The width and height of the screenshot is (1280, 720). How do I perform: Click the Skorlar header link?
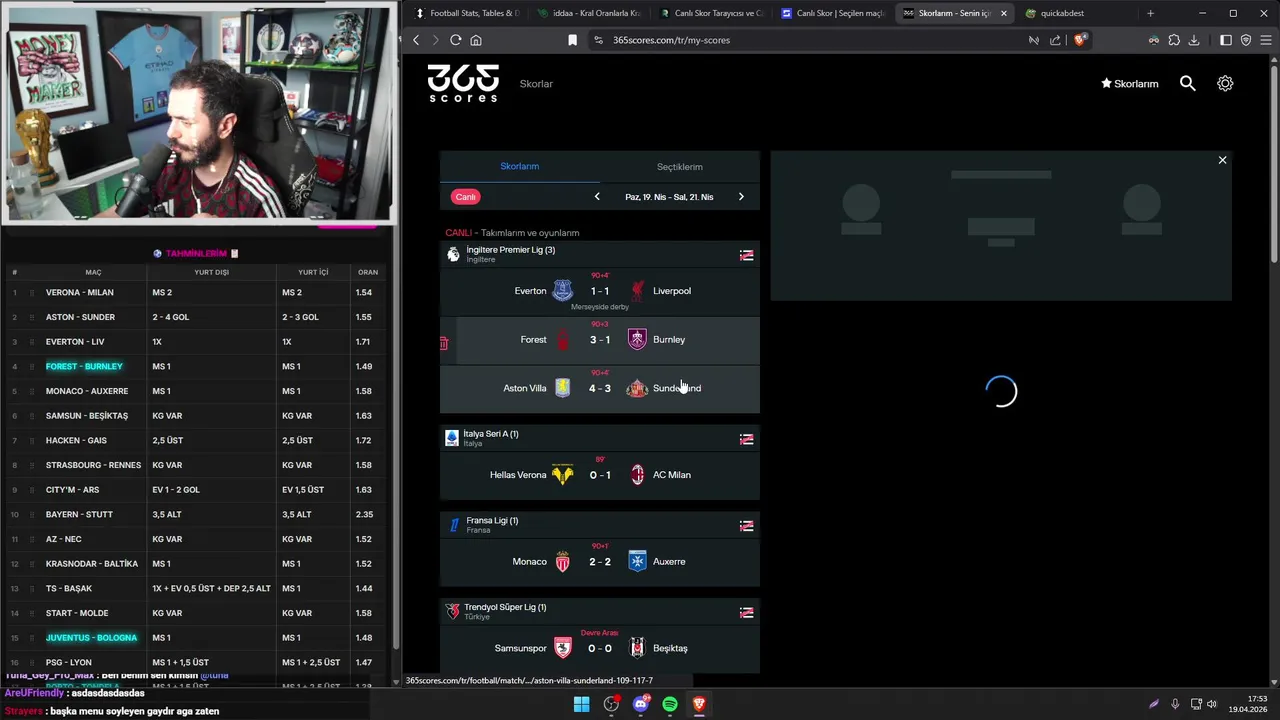[x=536, y=84]
